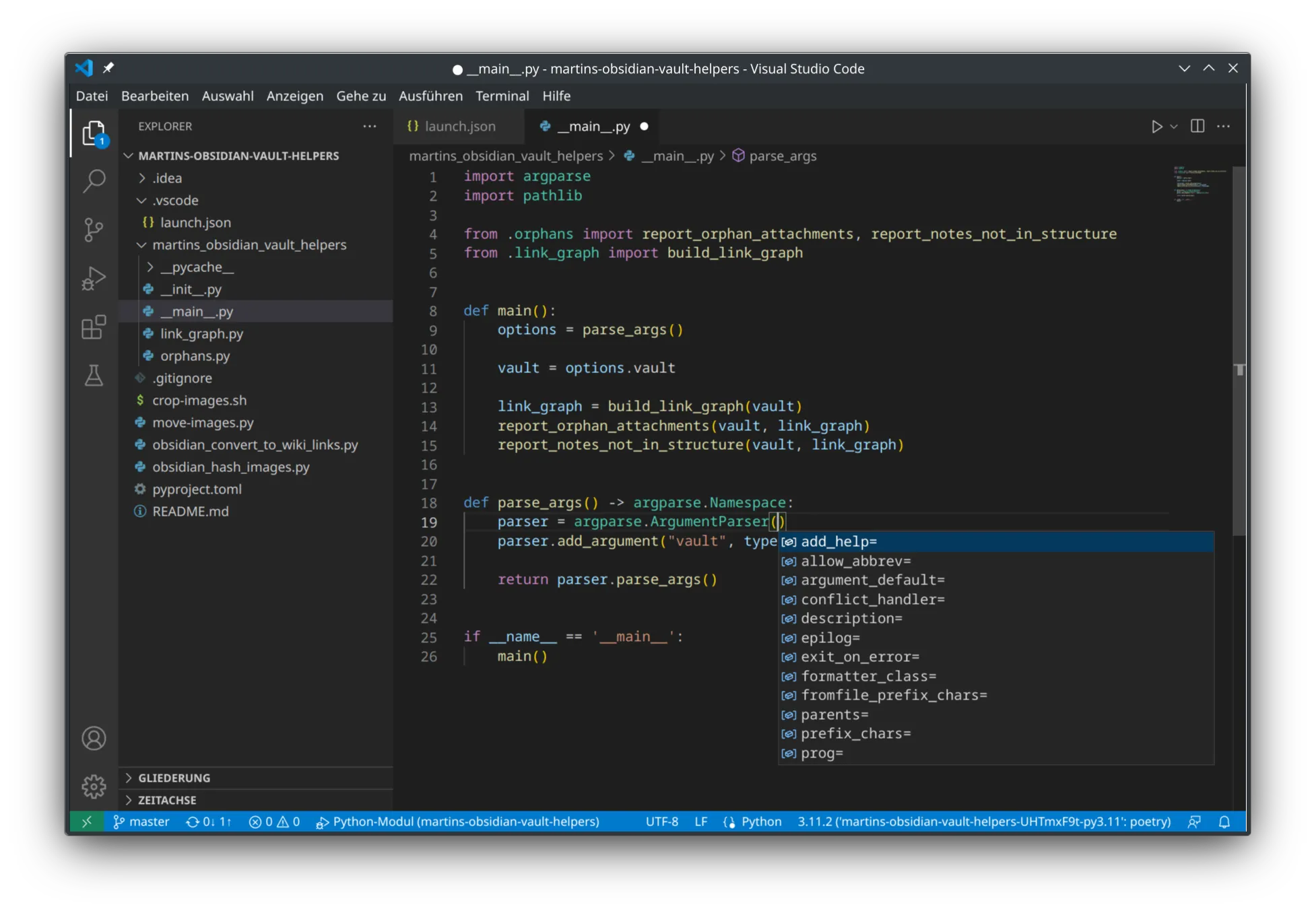Screen dimensions: 1316x913
Task: Open Run and Debug view
Action: 94,278
